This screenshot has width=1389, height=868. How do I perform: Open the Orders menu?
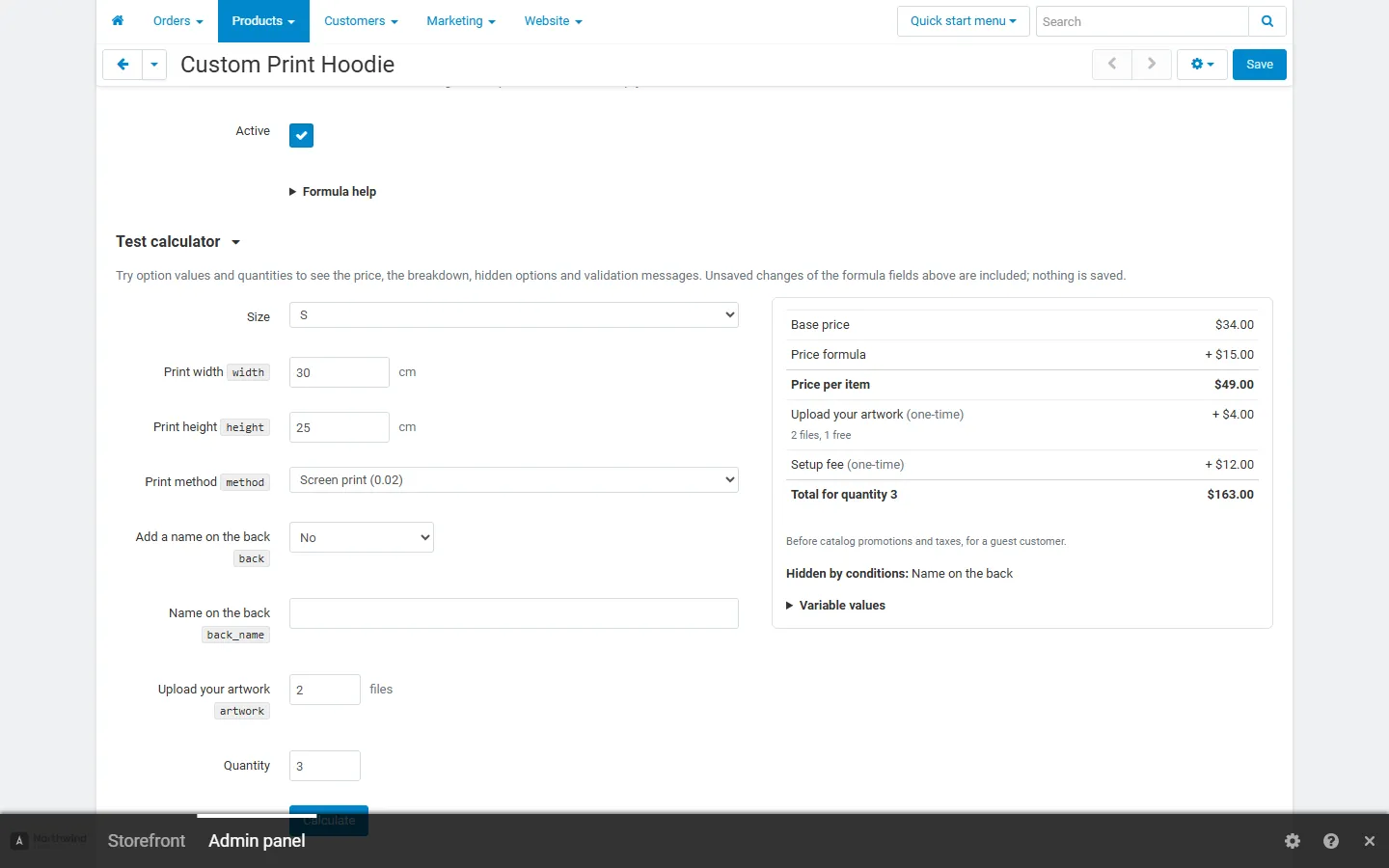178,21
